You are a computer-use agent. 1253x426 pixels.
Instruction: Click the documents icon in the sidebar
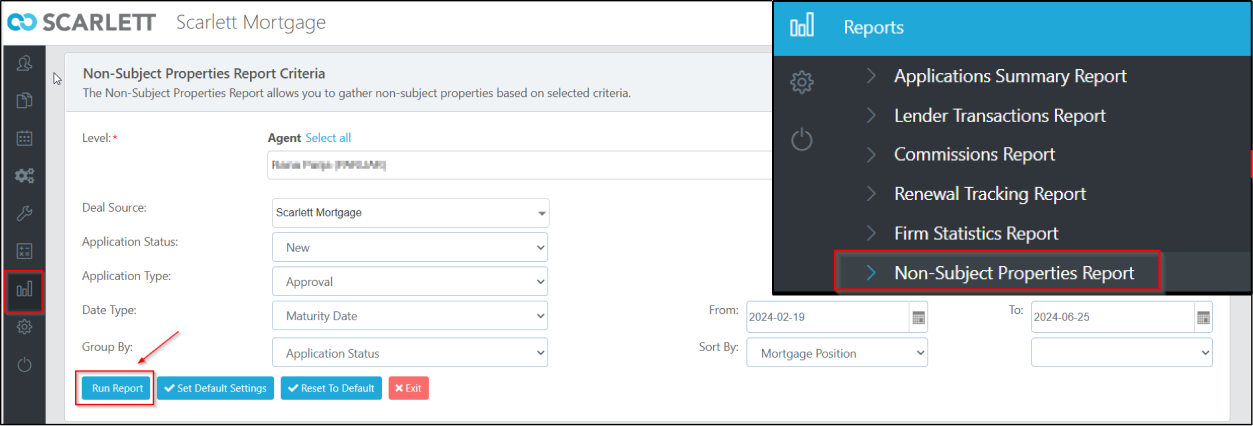[25, 100]
